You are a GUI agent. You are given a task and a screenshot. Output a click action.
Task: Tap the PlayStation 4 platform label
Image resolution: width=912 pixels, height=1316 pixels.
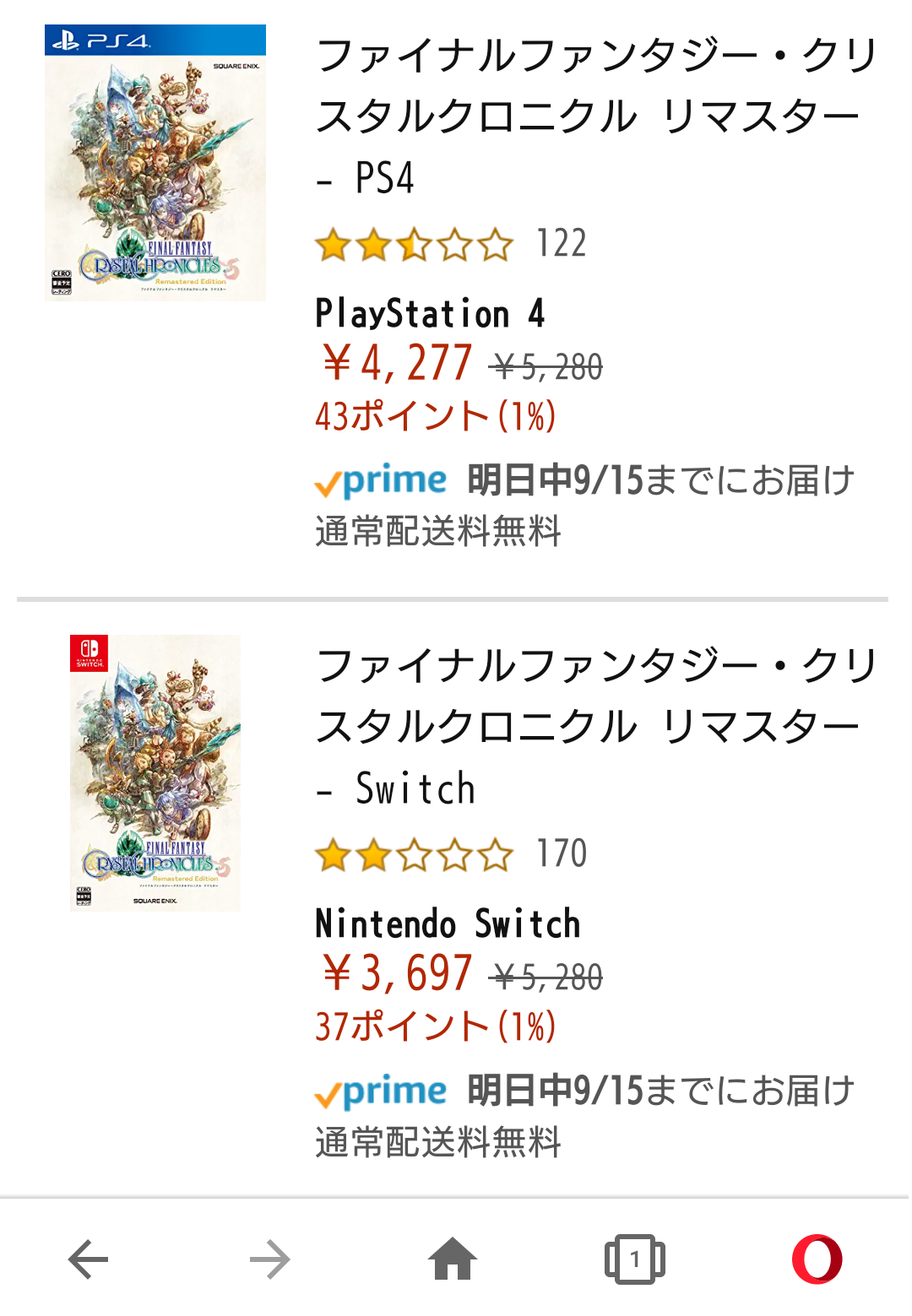coord(430,314)
